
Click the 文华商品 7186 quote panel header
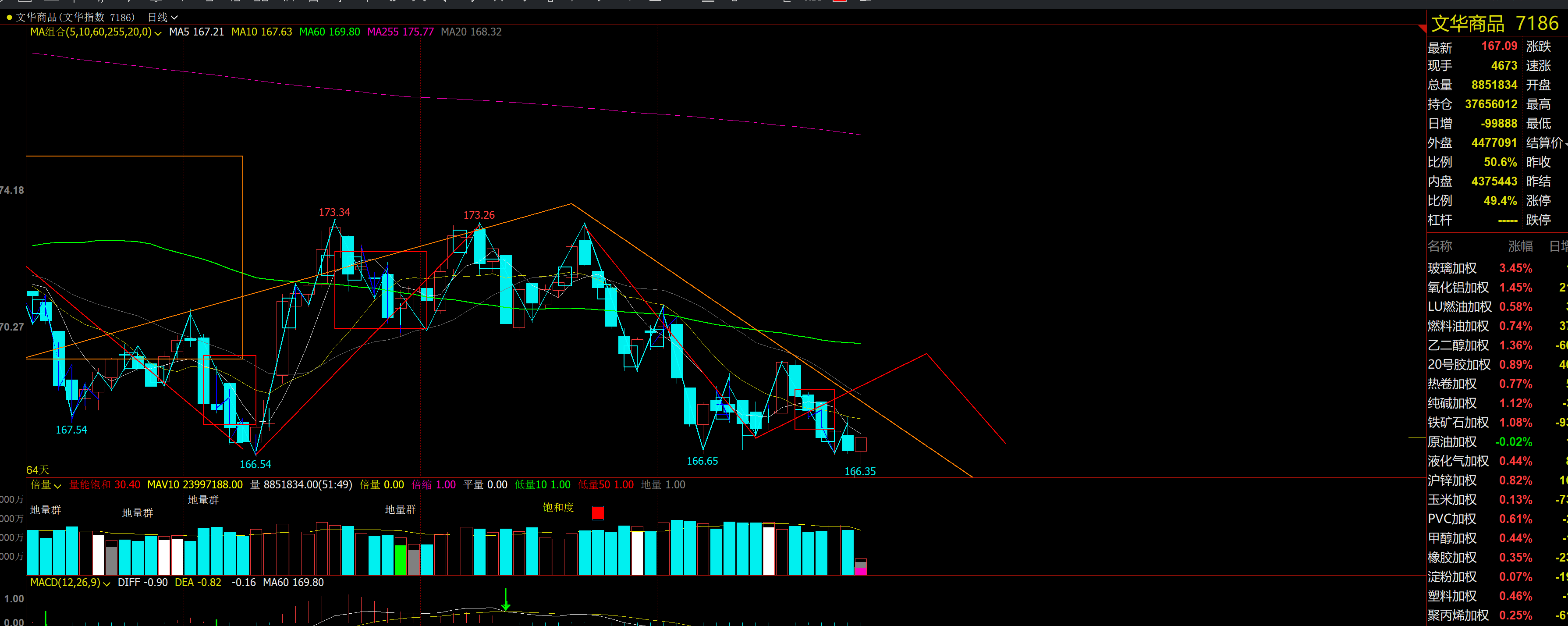[1494, 23]
